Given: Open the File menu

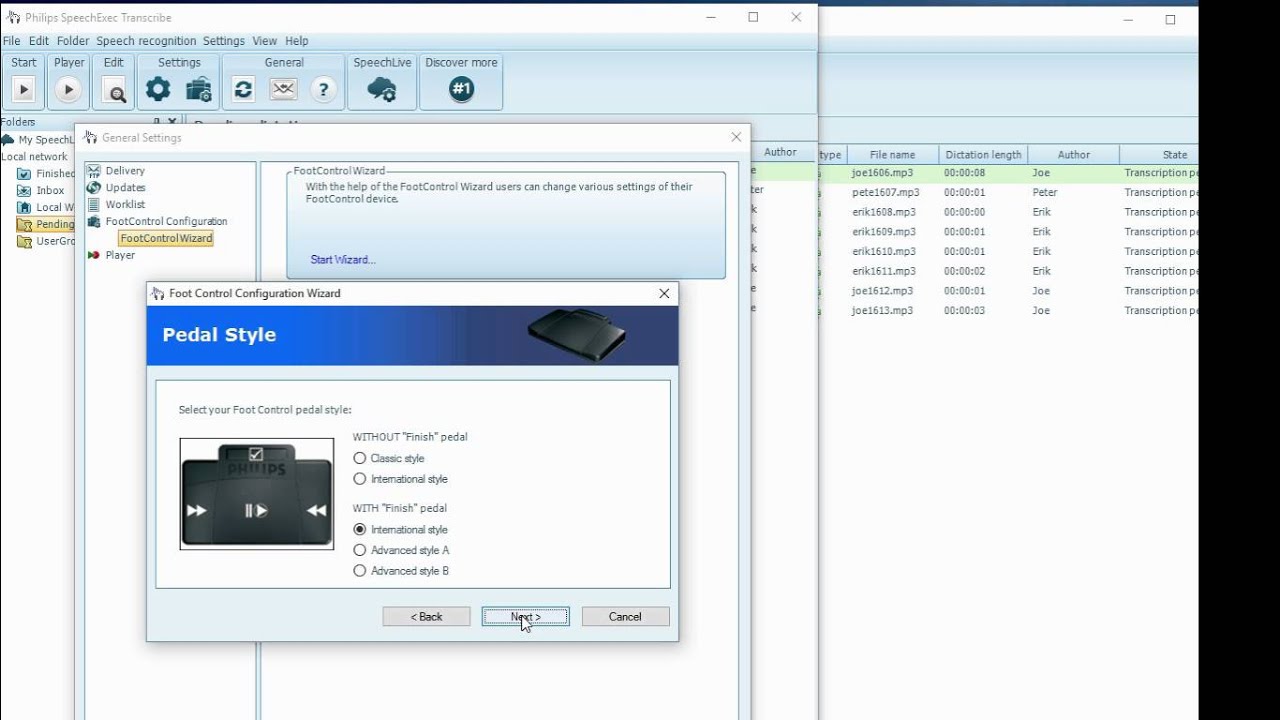Looking at the screenshot, I should pos(11,41).
